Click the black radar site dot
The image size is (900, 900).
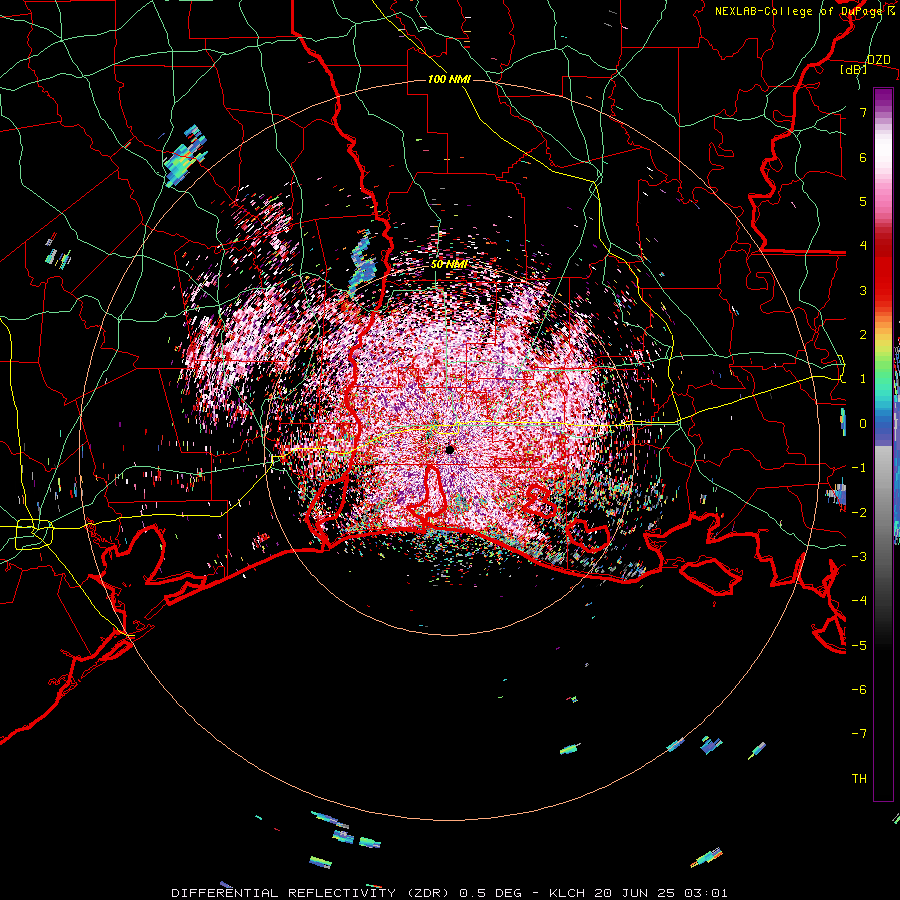(x=450, y=449)
